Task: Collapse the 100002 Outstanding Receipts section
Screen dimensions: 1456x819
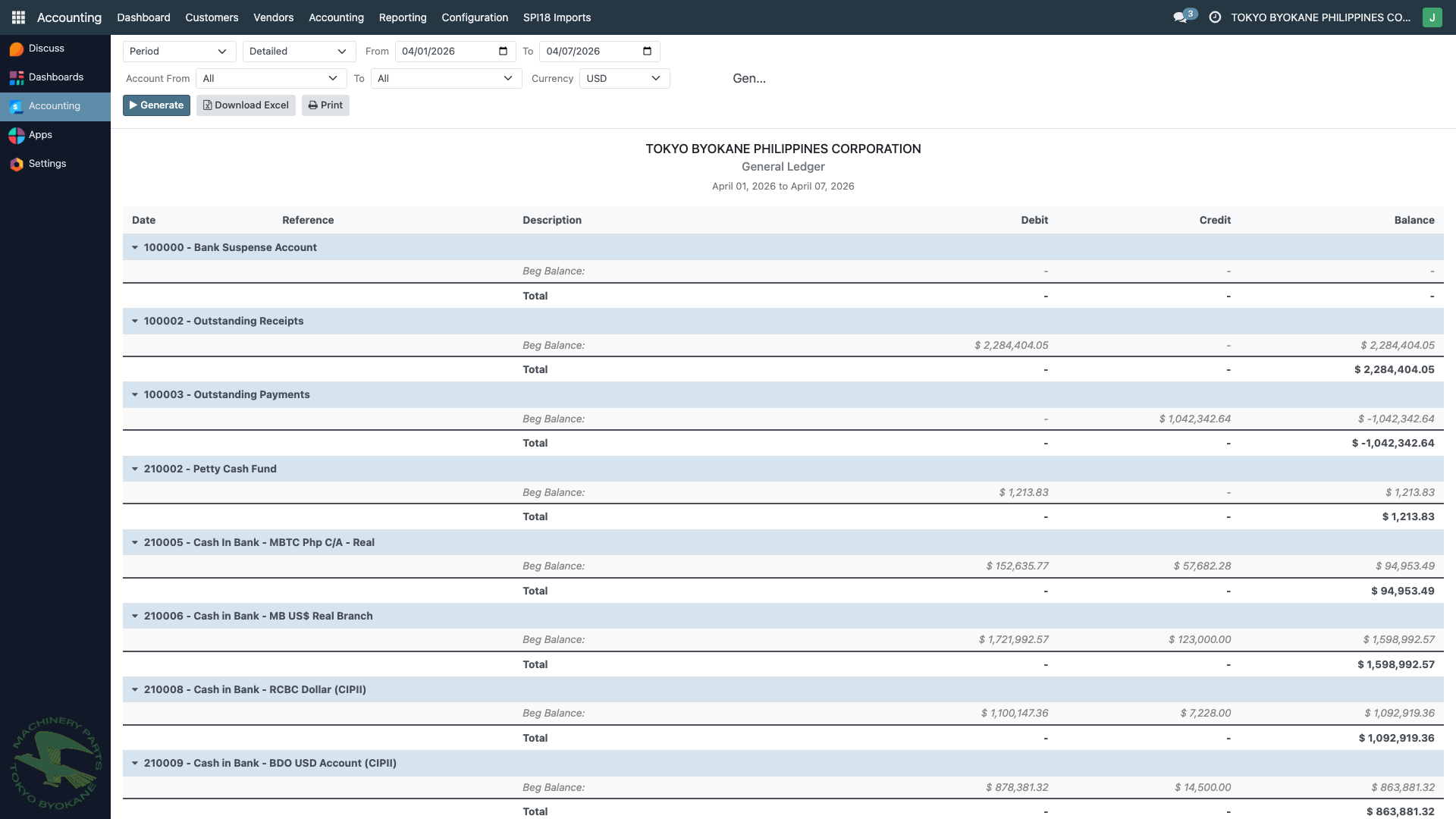Action: point(134,321)
